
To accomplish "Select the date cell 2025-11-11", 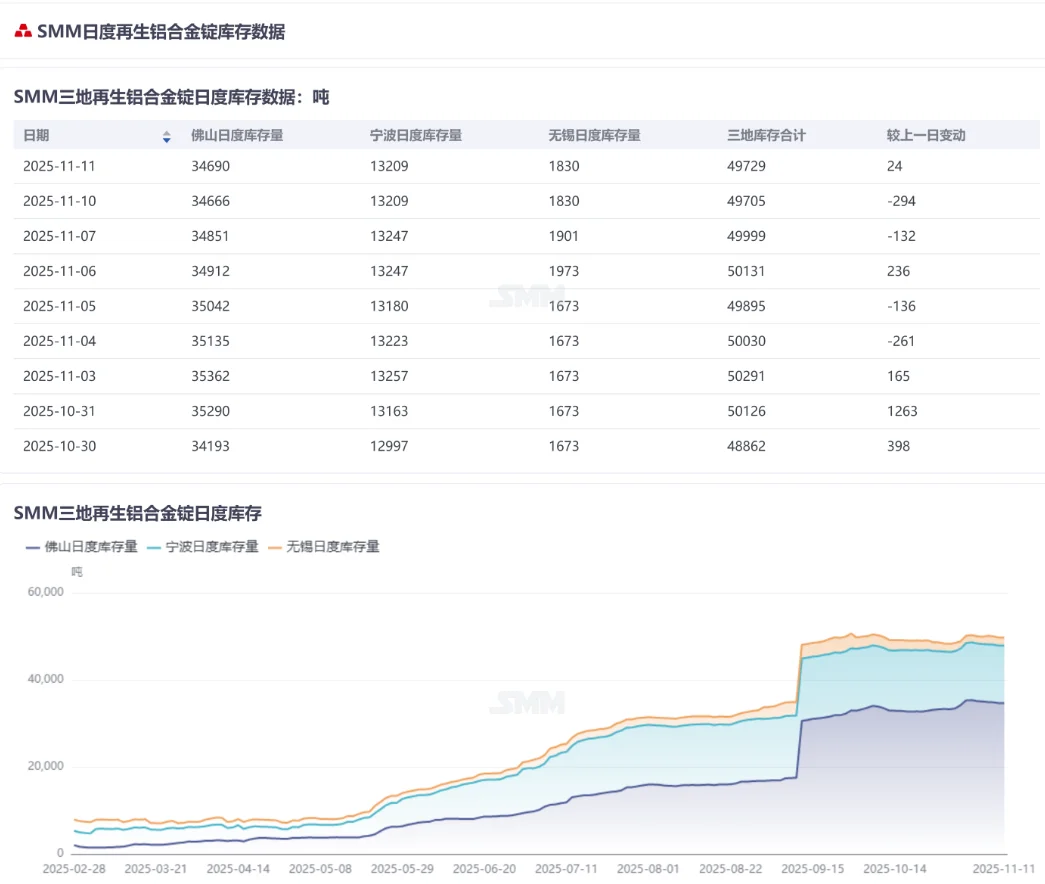I will (59, 166).
